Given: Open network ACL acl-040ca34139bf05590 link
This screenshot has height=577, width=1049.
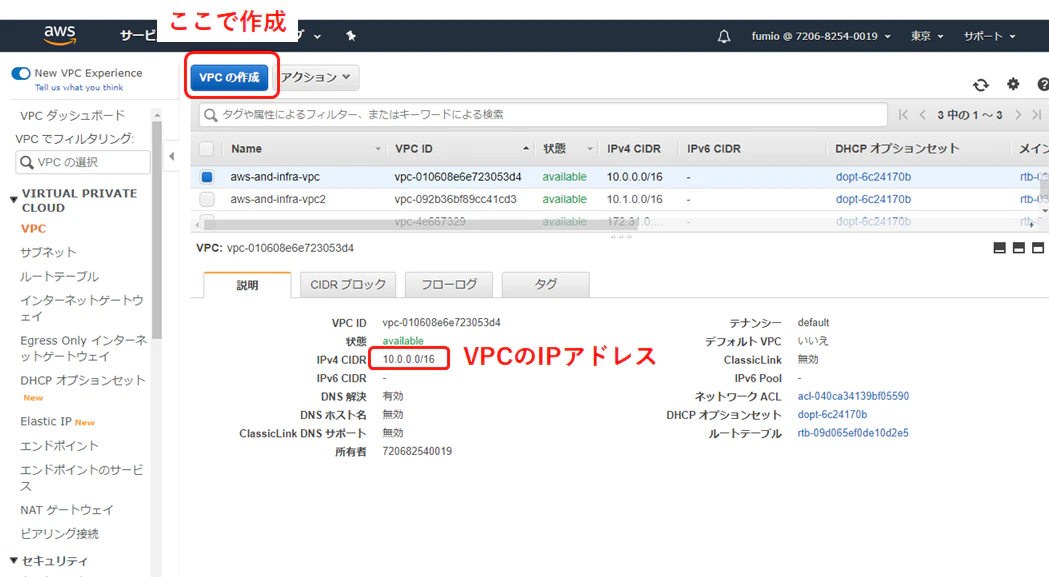Looking at the screenshot, I should tap(853, 396).
